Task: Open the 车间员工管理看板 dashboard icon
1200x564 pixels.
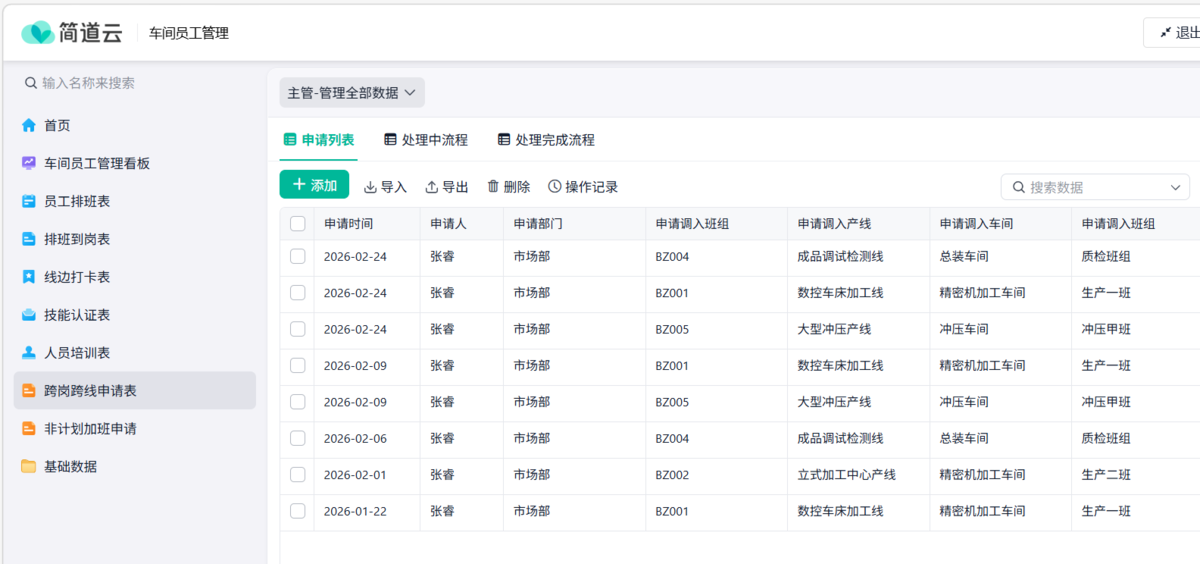Action: pyautogui.click(x=29, y=163)
